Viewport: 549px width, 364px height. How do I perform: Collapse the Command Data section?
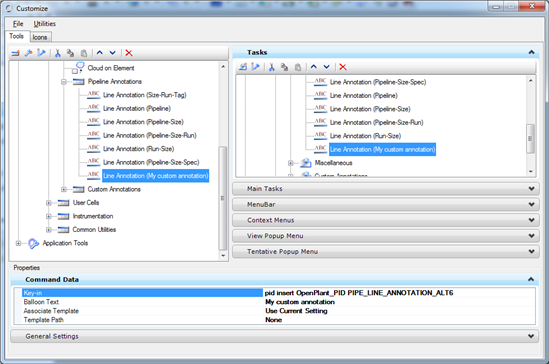coord(531,279)
